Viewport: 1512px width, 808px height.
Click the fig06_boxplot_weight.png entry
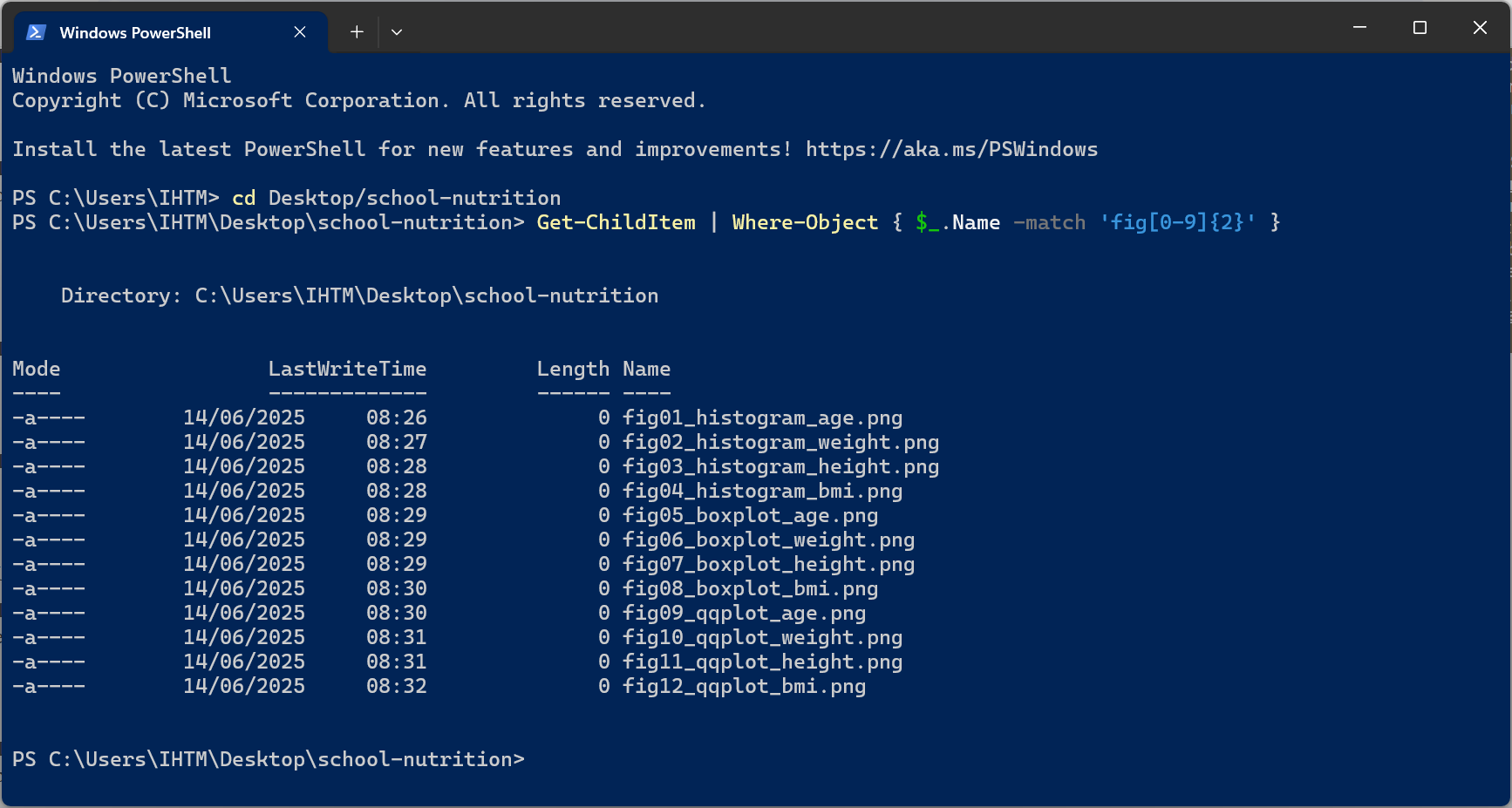click(768, 540)
